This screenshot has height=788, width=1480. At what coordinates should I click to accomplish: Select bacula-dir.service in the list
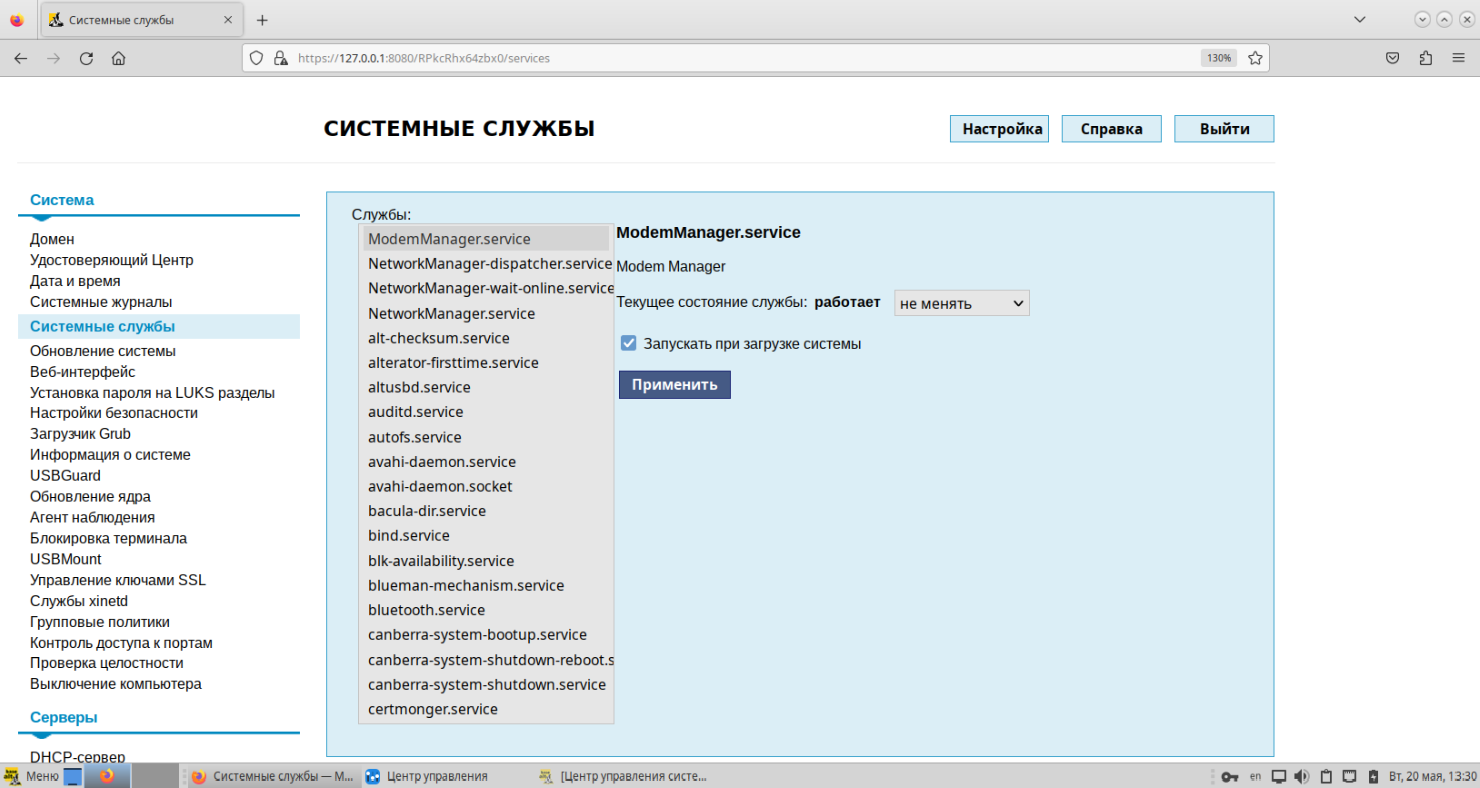(x=487, y=511)
